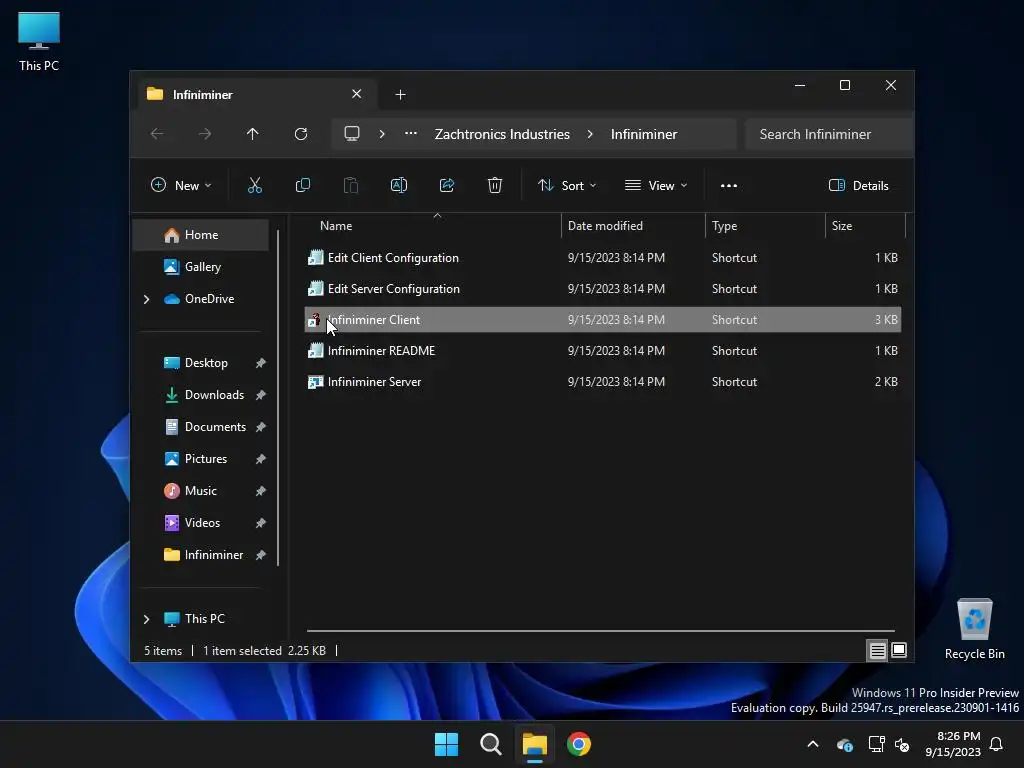This screenshot has height=768, width=1024.
Task: Go forward with the right arrow
Action: (x=205, y=134)
